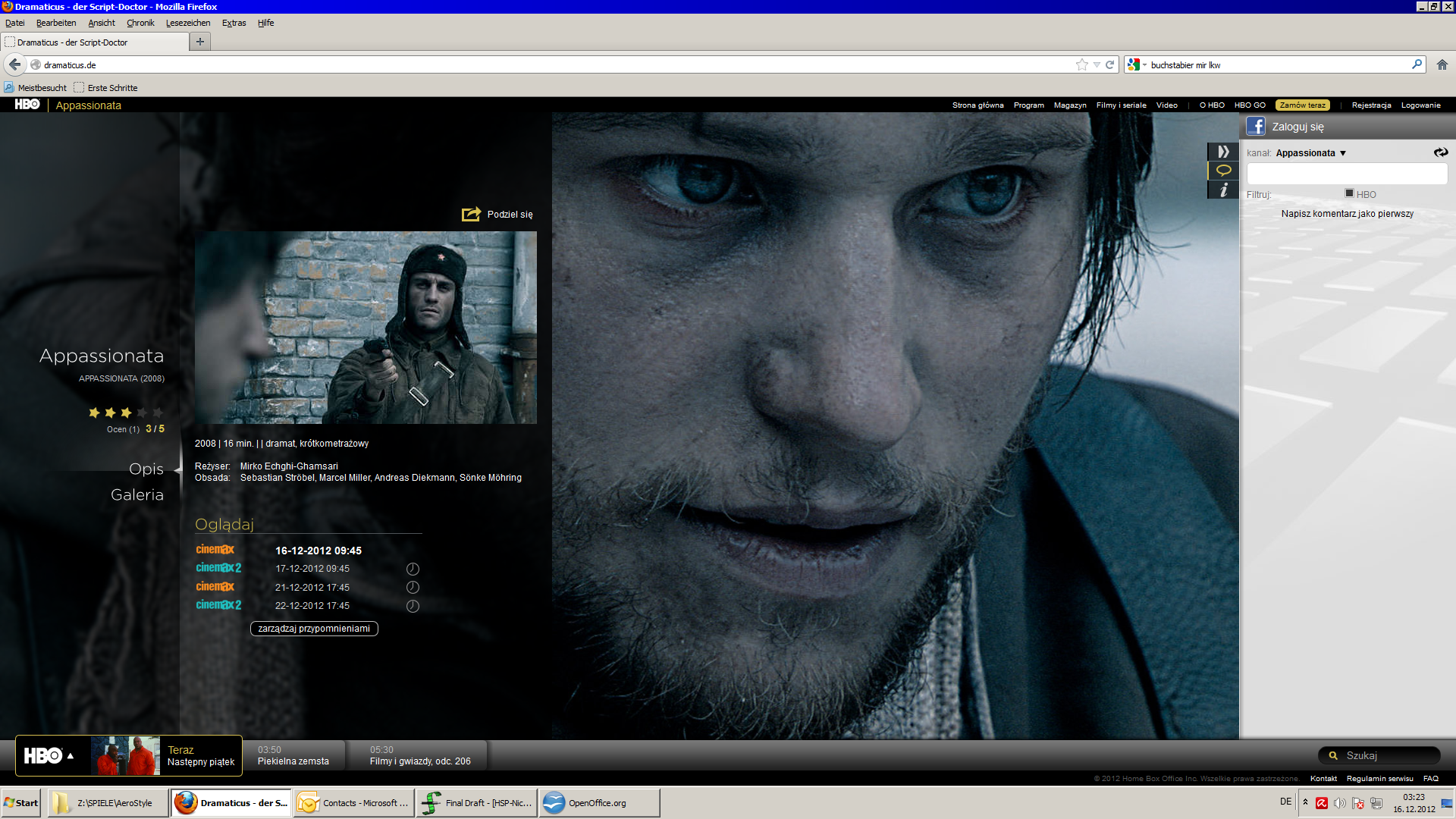Open the Lesezeichen menu

[x=187, y=23]
